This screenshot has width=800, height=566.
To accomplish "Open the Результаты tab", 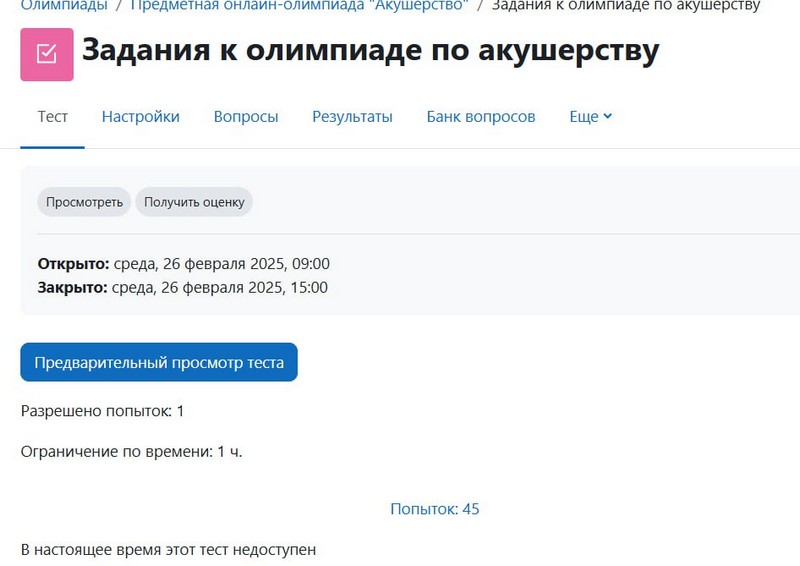I will (x=352, y=117).
